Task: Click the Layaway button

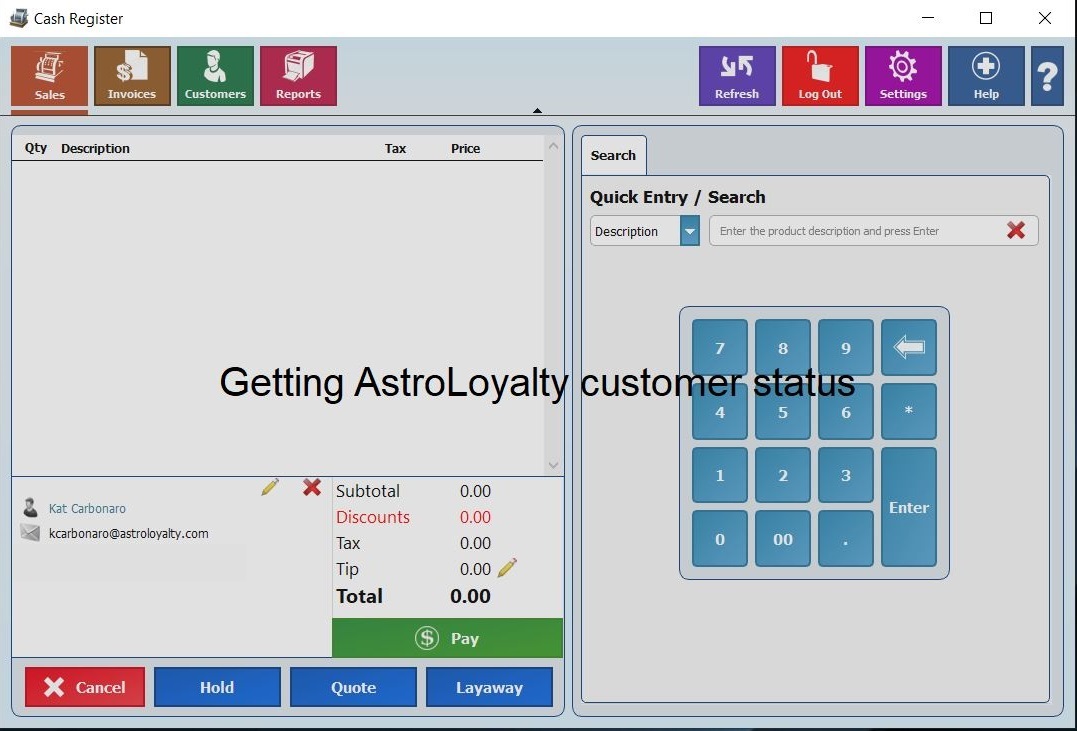Action: [x=489, y=687]
